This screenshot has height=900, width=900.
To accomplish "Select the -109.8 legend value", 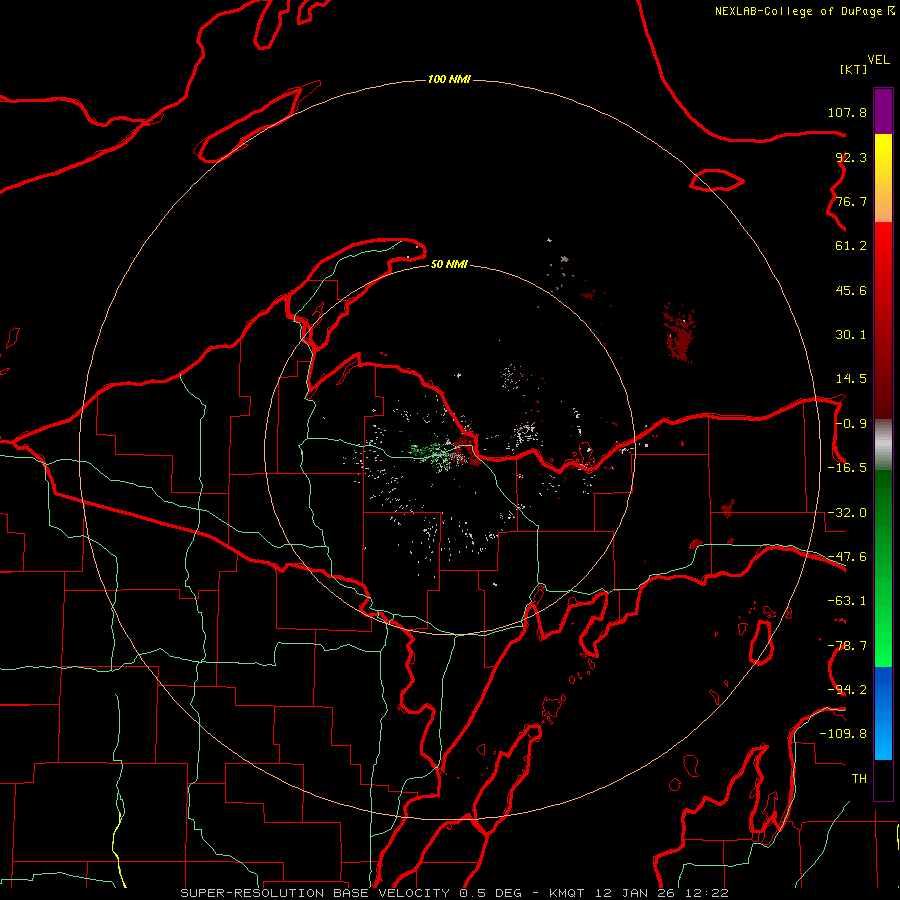I will coord(843,734).
